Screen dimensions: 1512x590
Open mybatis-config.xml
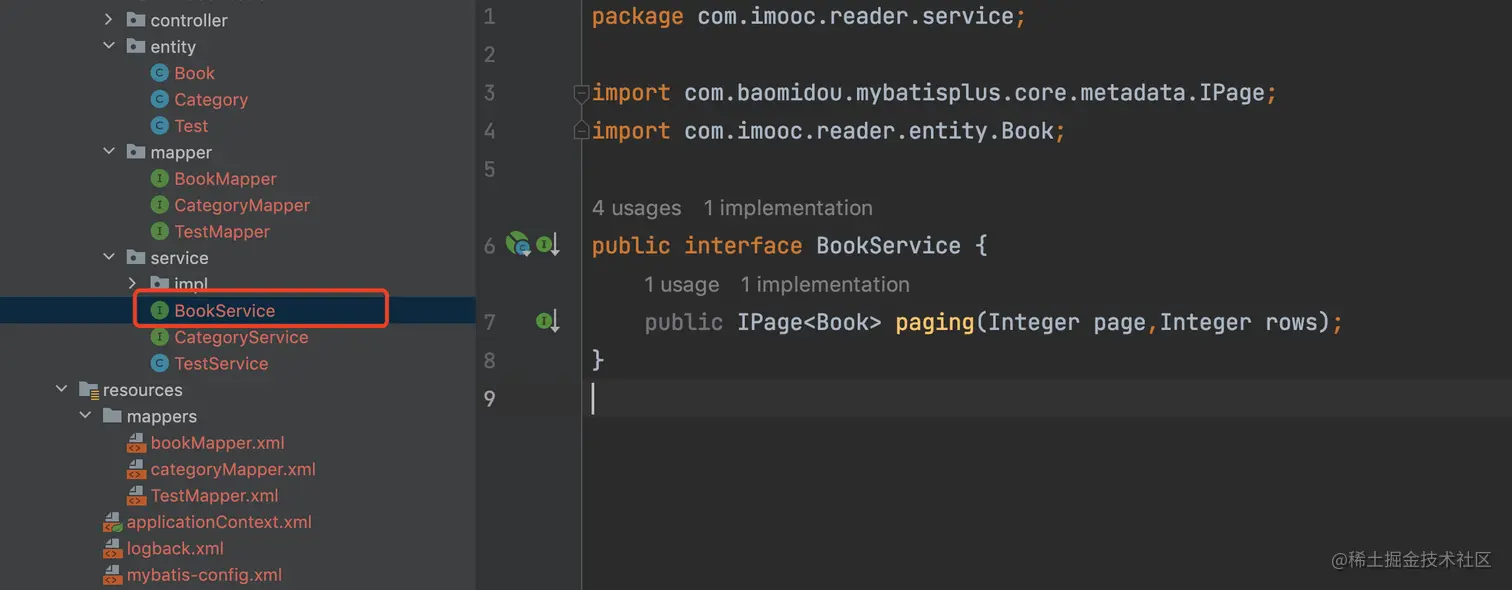(204, 575)
